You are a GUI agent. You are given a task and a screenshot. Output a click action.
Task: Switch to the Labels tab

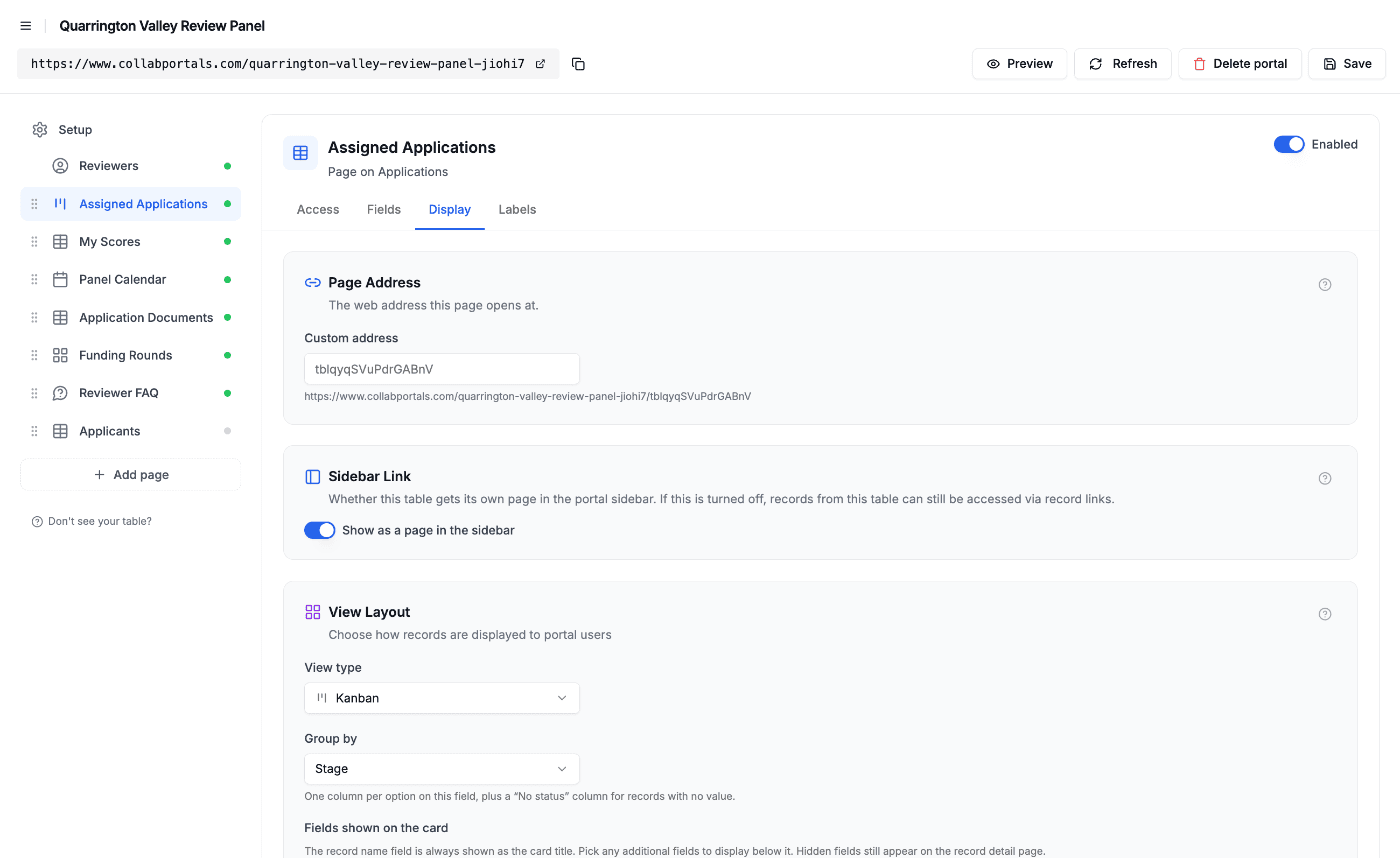coord(517,210)
